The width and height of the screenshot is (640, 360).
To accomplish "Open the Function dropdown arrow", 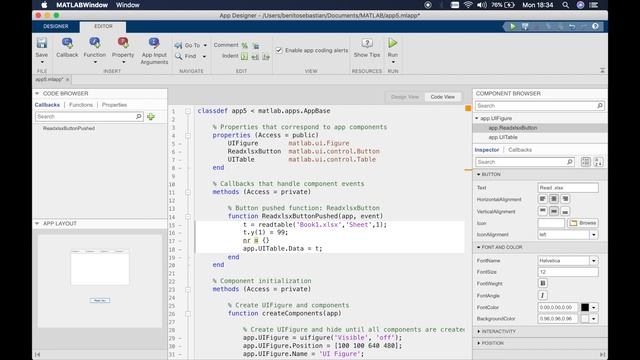I will (x=95, y=62).
